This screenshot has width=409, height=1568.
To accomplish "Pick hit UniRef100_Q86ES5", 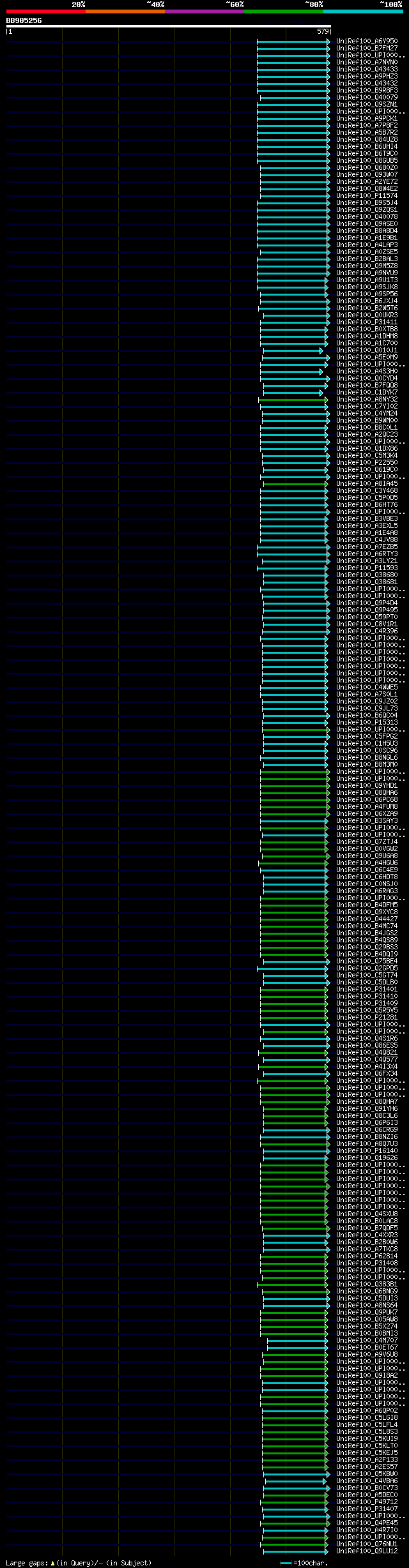I will [367, 1046].
